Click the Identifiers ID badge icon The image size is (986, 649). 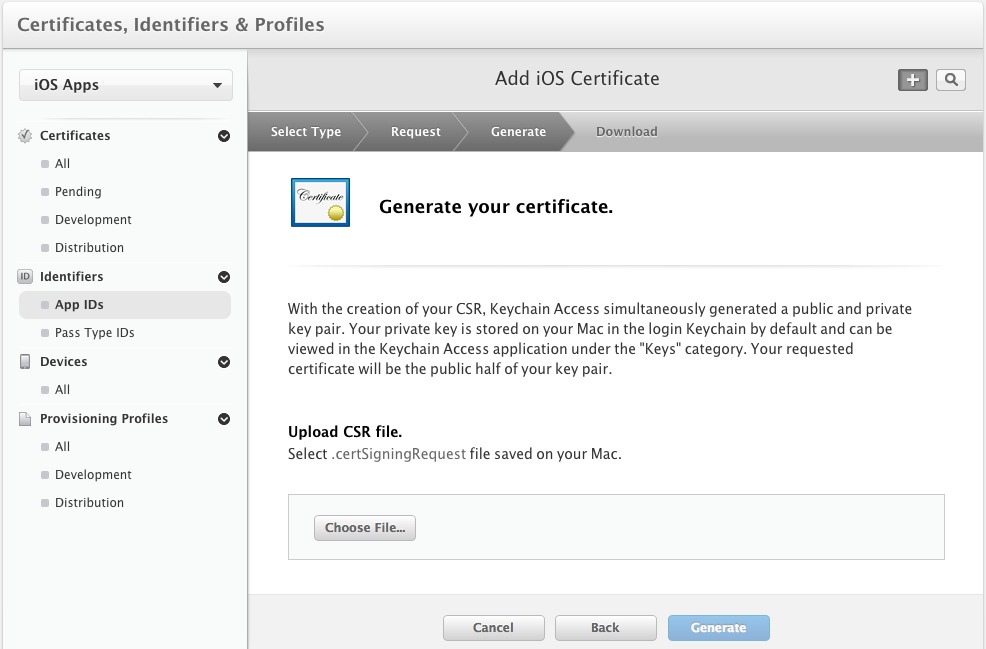tap(25, 277)
